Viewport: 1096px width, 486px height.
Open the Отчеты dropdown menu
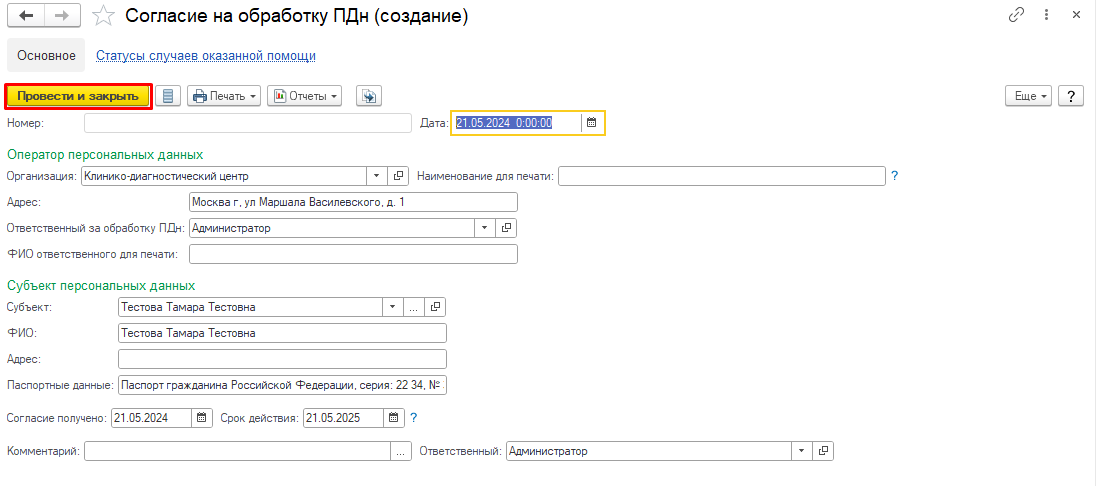click(x=305, y=96)
